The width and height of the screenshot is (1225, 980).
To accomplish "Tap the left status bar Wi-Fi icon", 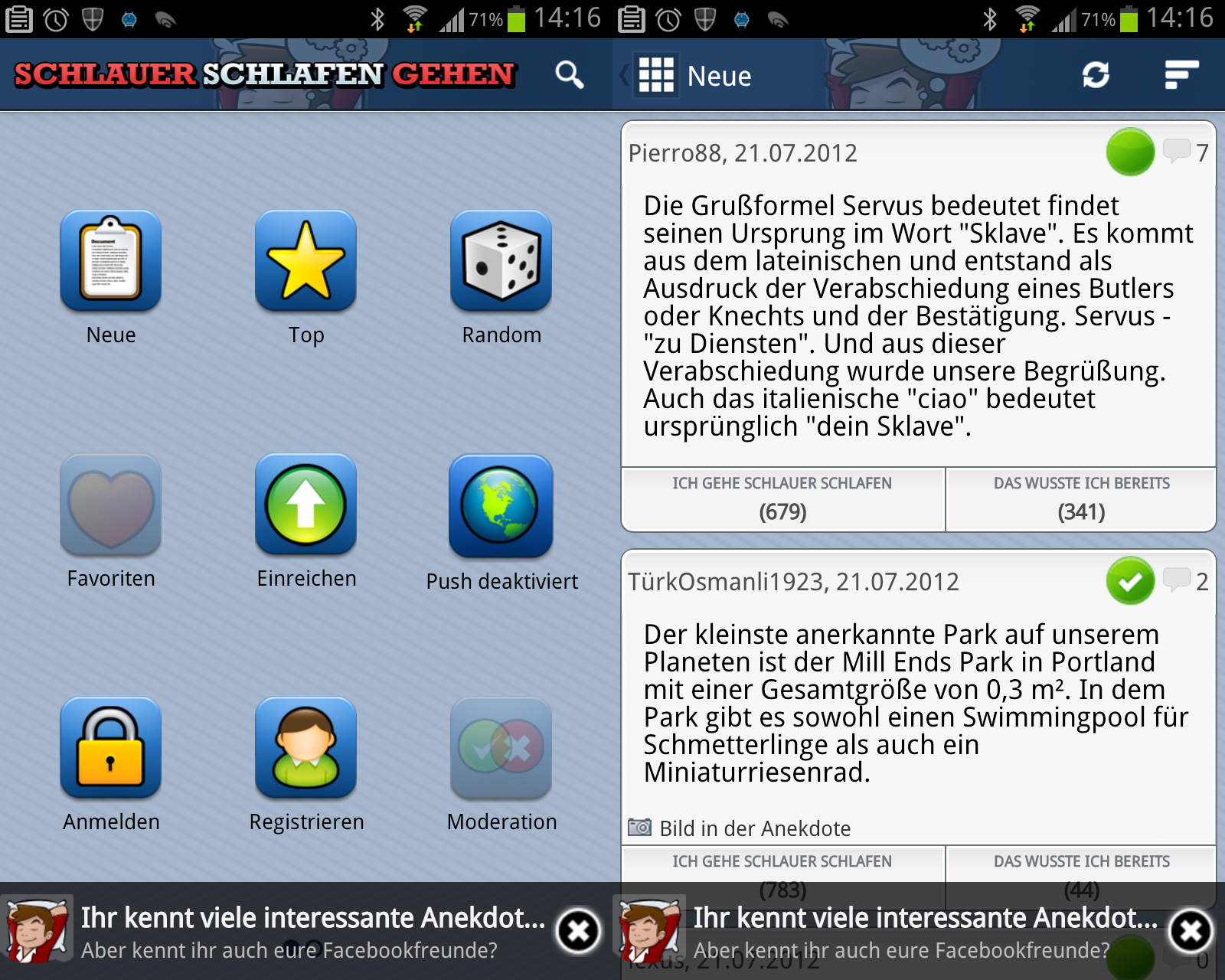I will [415, 18].
